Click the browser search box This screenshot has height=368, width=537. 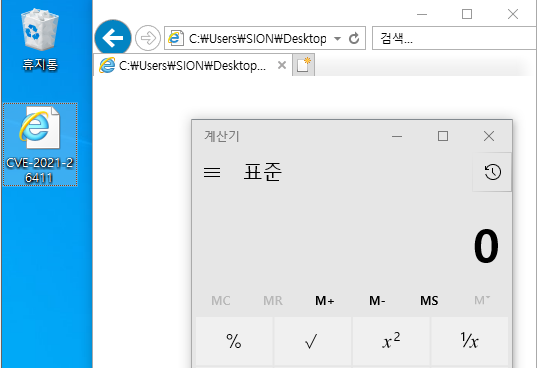[x=454, y=38]
